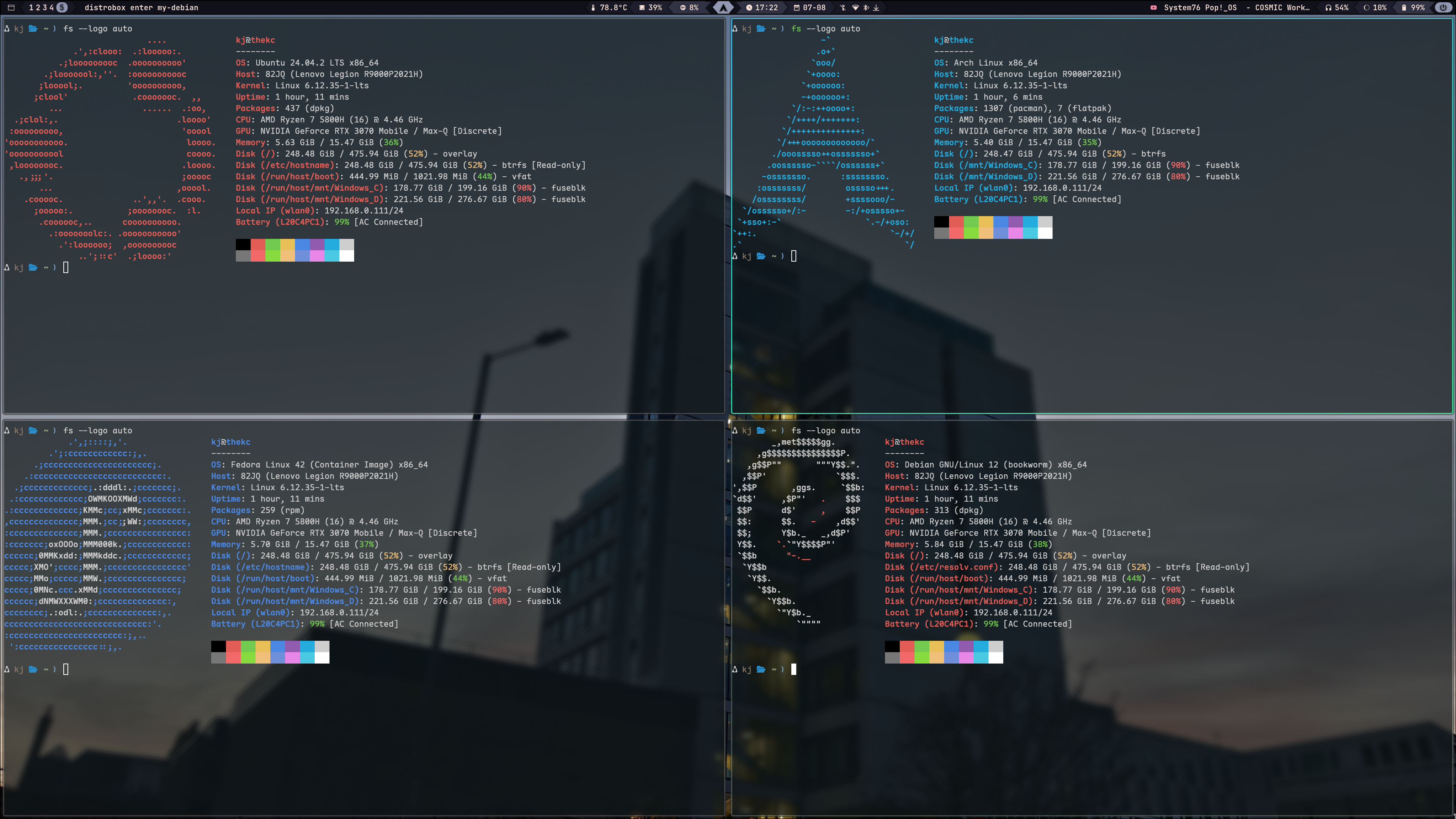Click the 'kj@thekc' header in Arch terminal

click(954, 40)
